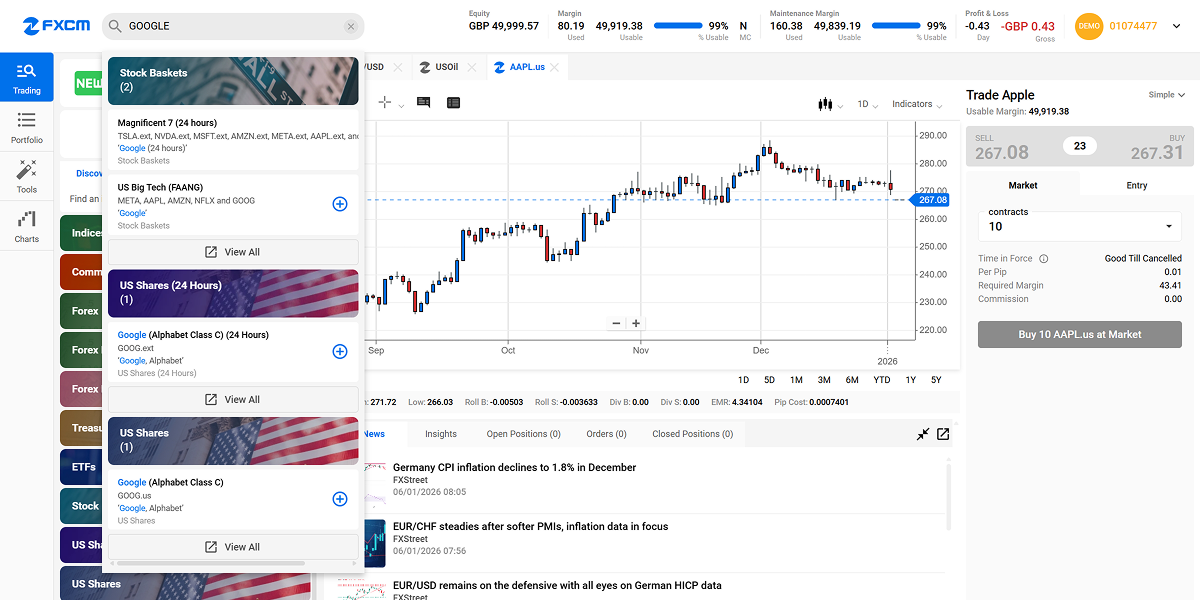Open the contracts quantity dropdown
Viewport: 1200px width, 600px height.
point(1167,226)
